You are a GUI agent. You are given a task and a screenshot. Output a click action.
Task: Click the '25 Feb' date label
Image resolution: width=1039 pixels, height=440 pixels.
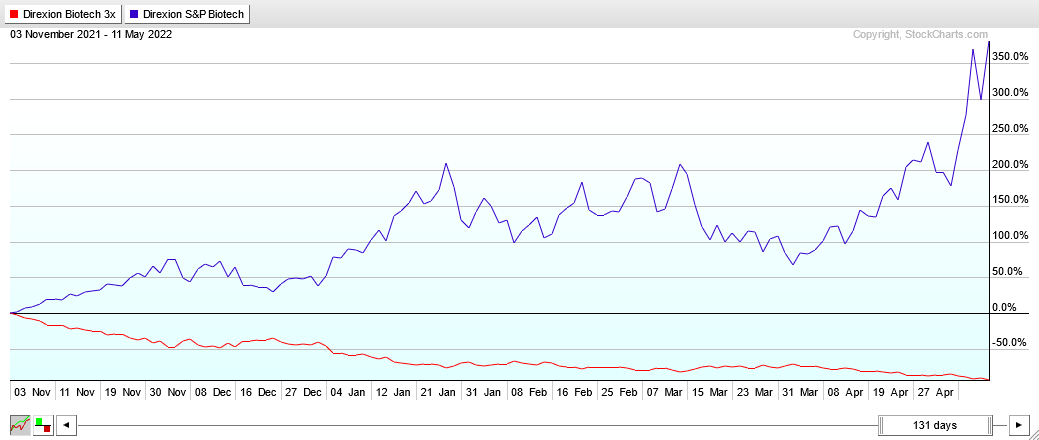click(618, 392)
